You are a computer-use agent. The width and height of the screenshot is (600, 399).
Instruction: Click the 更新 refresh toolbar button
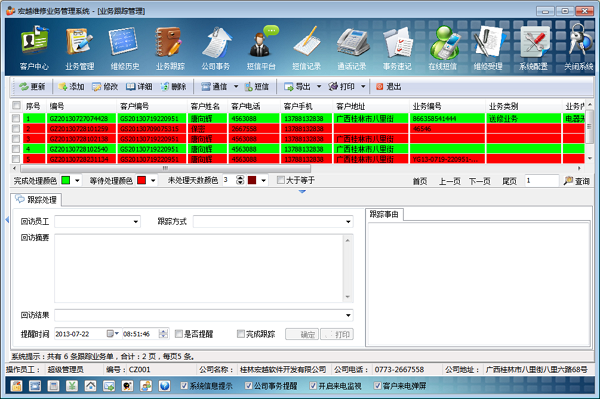pos(33,87)
